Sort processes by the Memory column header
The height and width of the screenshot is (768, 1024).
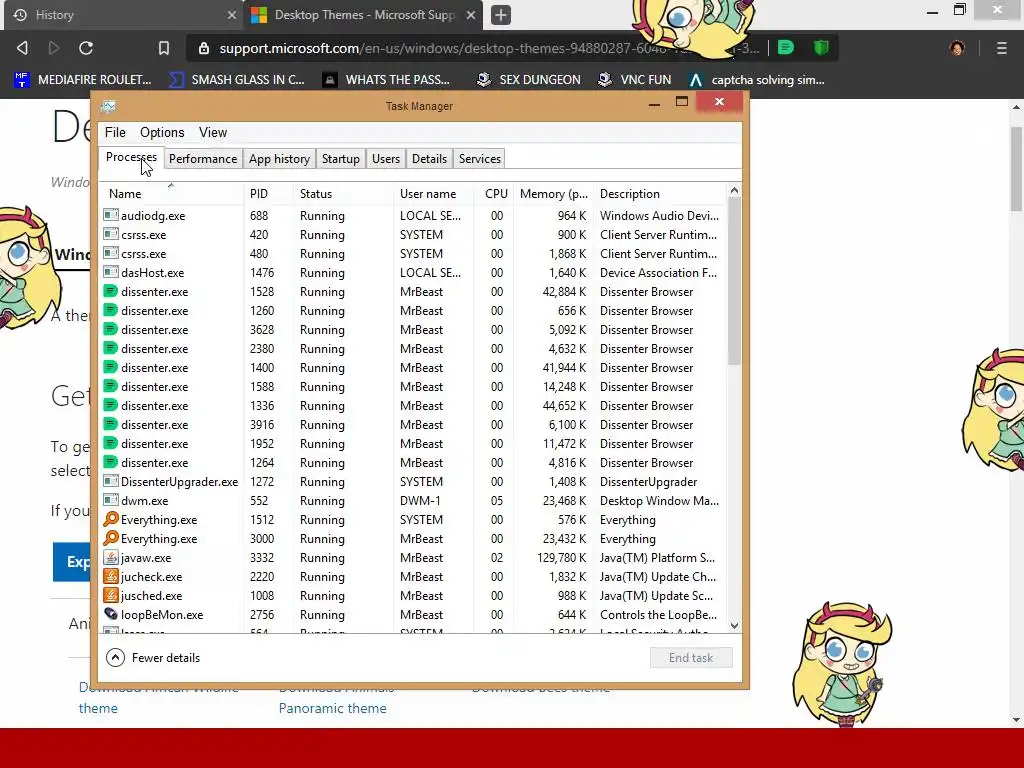[x=554, y=193]
